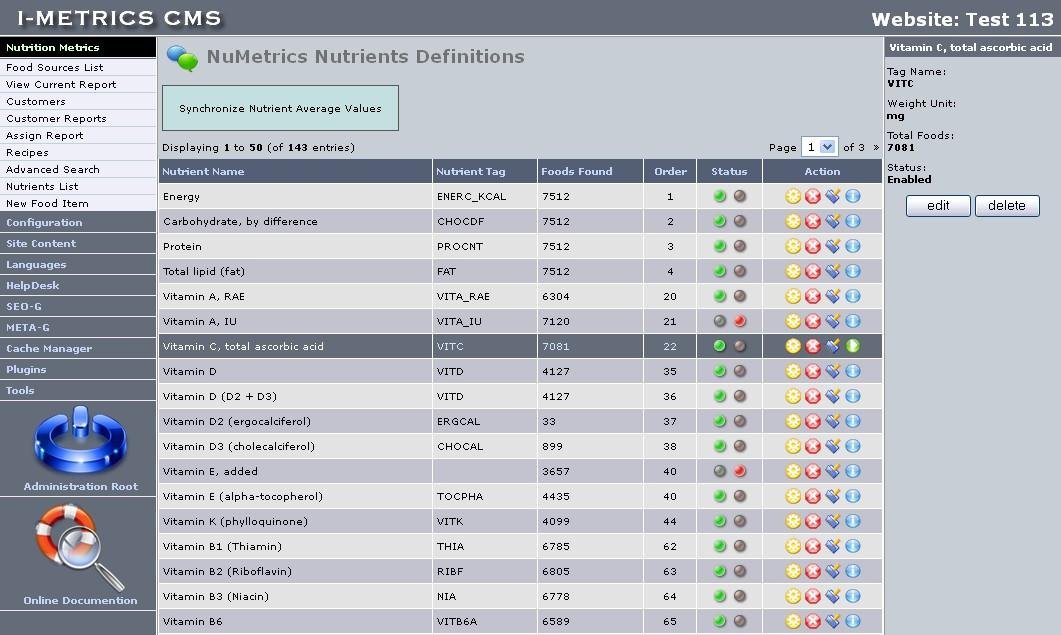Disable Vitamin B1 (Thiamin) via gray status button
The width and height of the screenshot is (1061, 635).
point(738,546)
